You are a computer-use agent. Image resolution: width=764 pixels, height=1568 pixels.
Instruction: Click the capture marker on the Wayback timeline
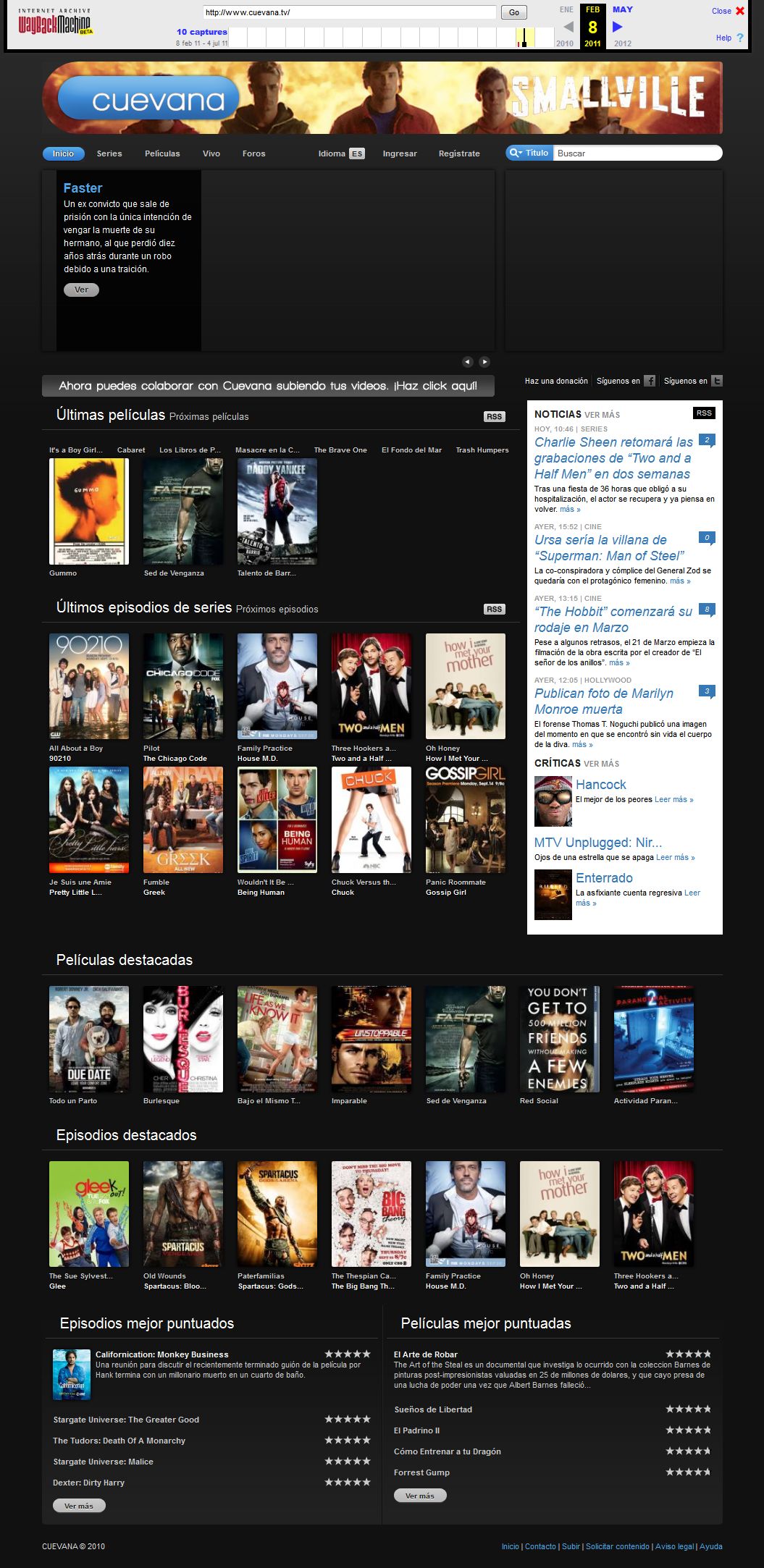click(x=524, y=38)
